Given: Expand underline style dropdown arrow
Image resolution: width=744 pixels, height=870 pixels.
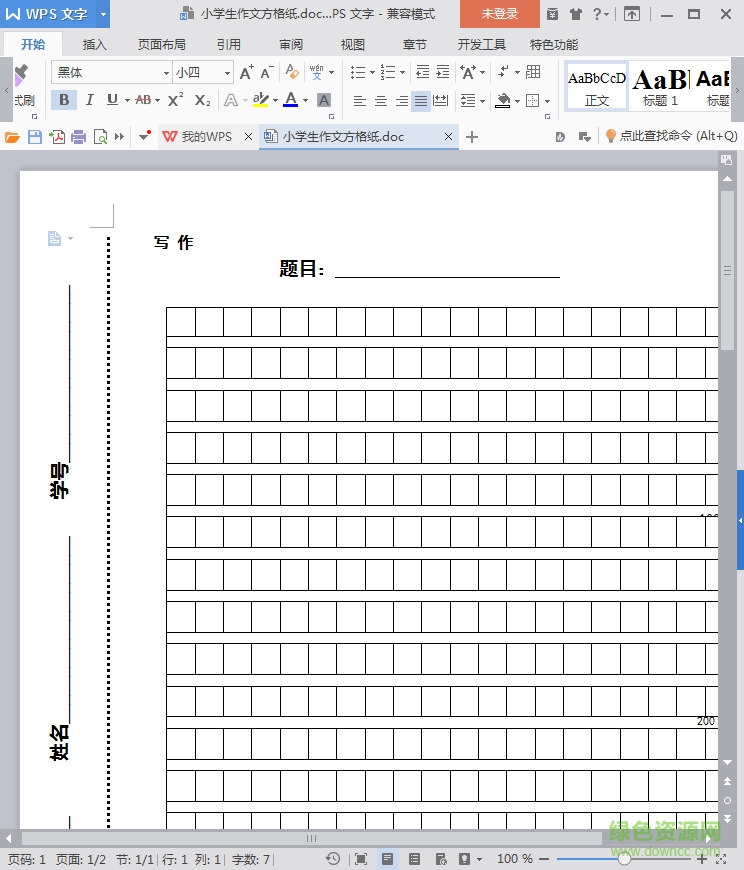Looking at the screenshot, I should [x=127, y=100].
